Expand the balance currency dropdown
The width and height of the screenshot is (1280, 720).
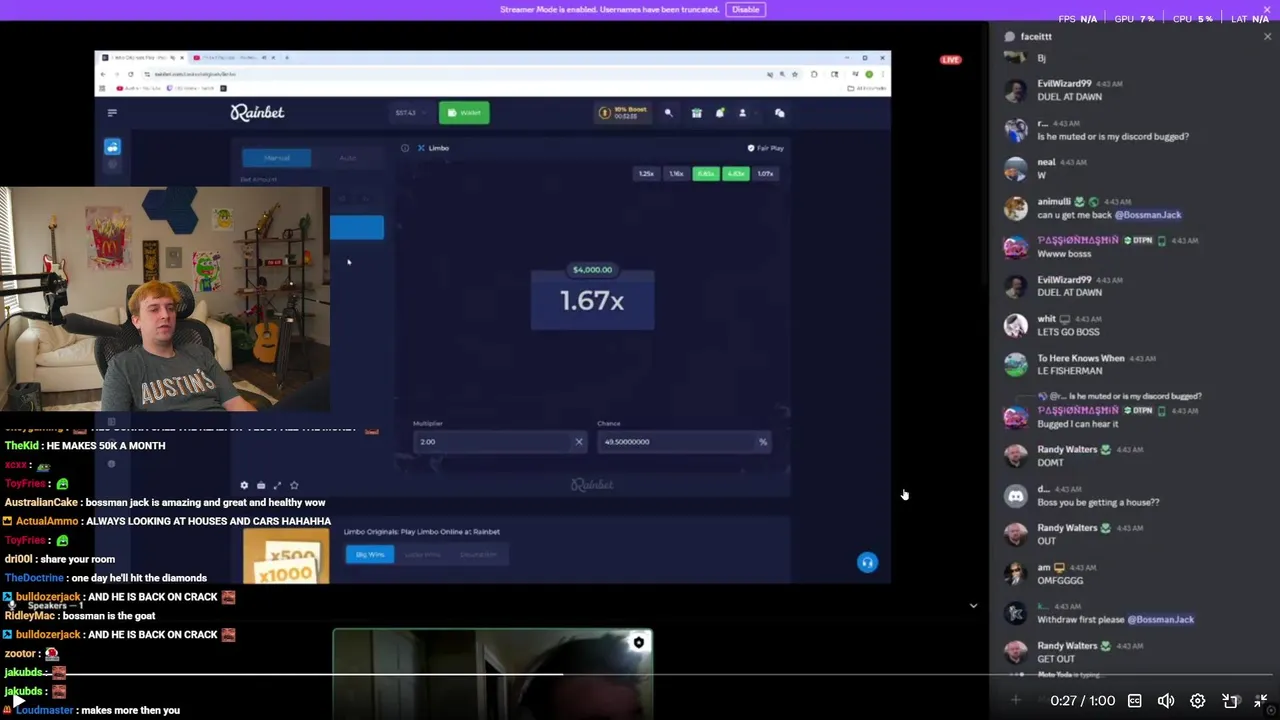[x=411, y=113]
